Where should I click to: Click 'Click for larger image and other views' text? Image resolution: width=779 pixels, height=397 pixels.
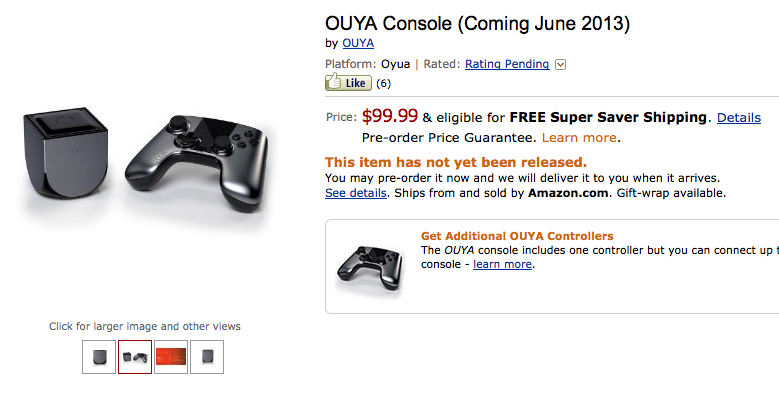145,326
